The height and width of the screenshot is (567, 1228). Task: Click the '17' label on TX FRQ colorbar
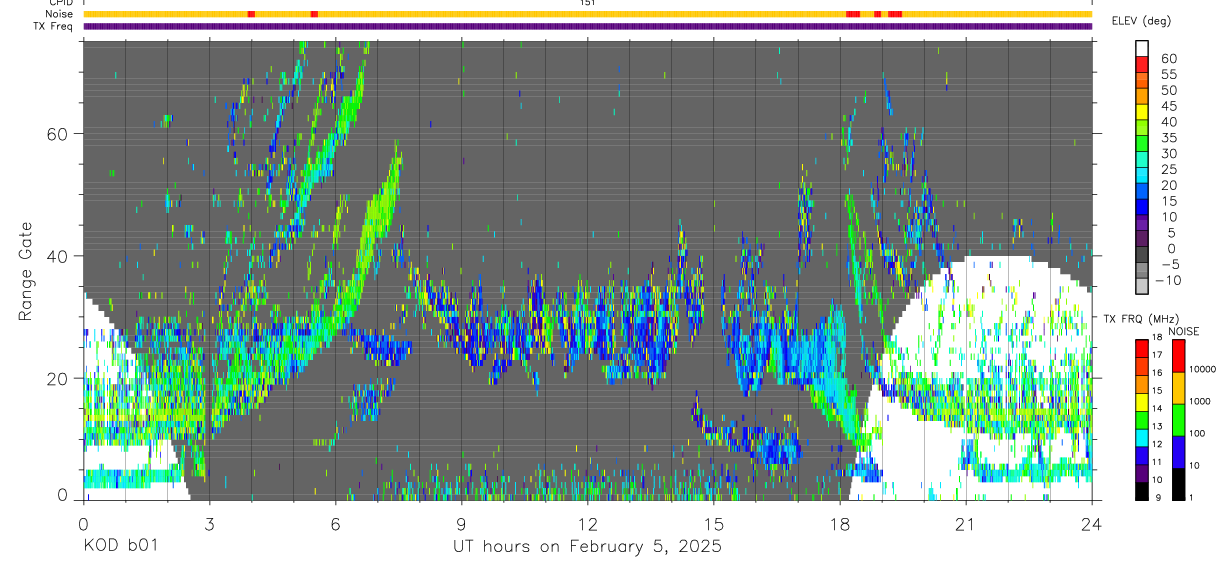click(x=1159, y=356)
